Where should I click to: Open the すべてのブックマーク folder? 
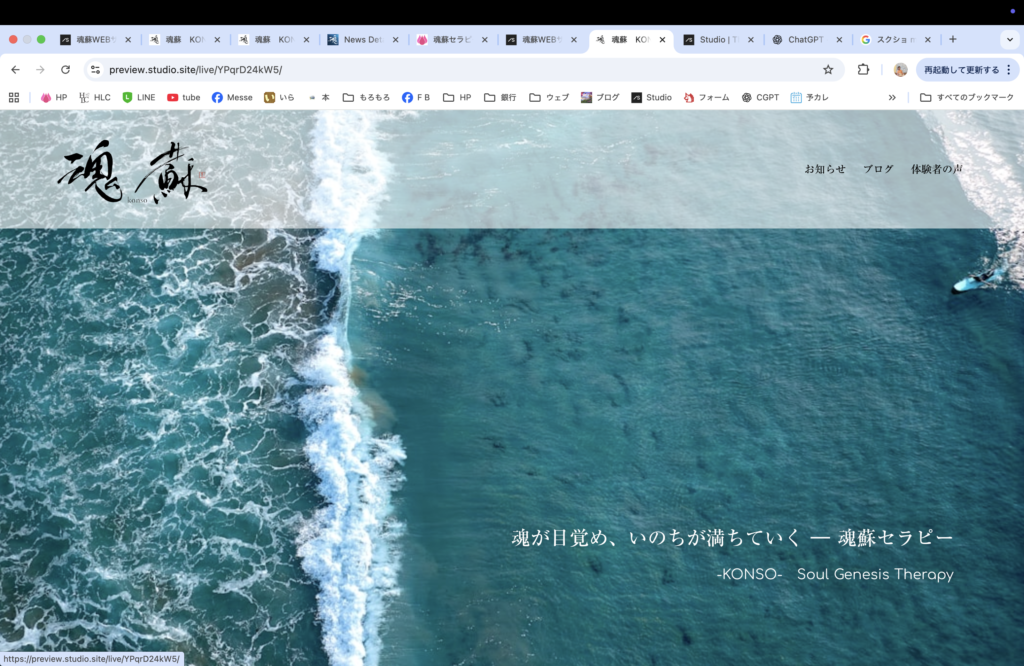coord(965,98)
